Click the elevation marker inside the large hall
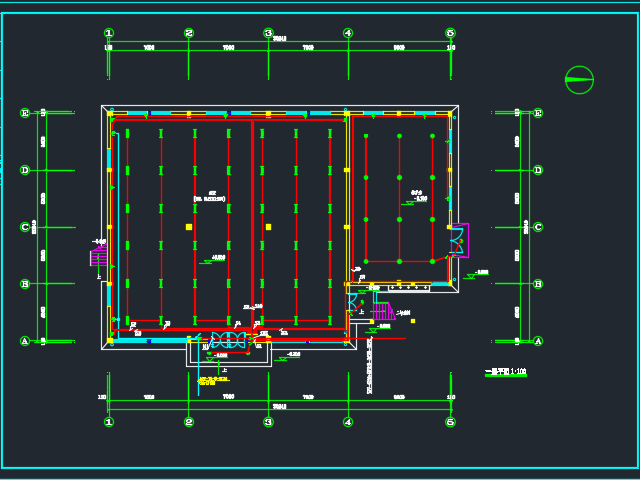 click(213, 260)
